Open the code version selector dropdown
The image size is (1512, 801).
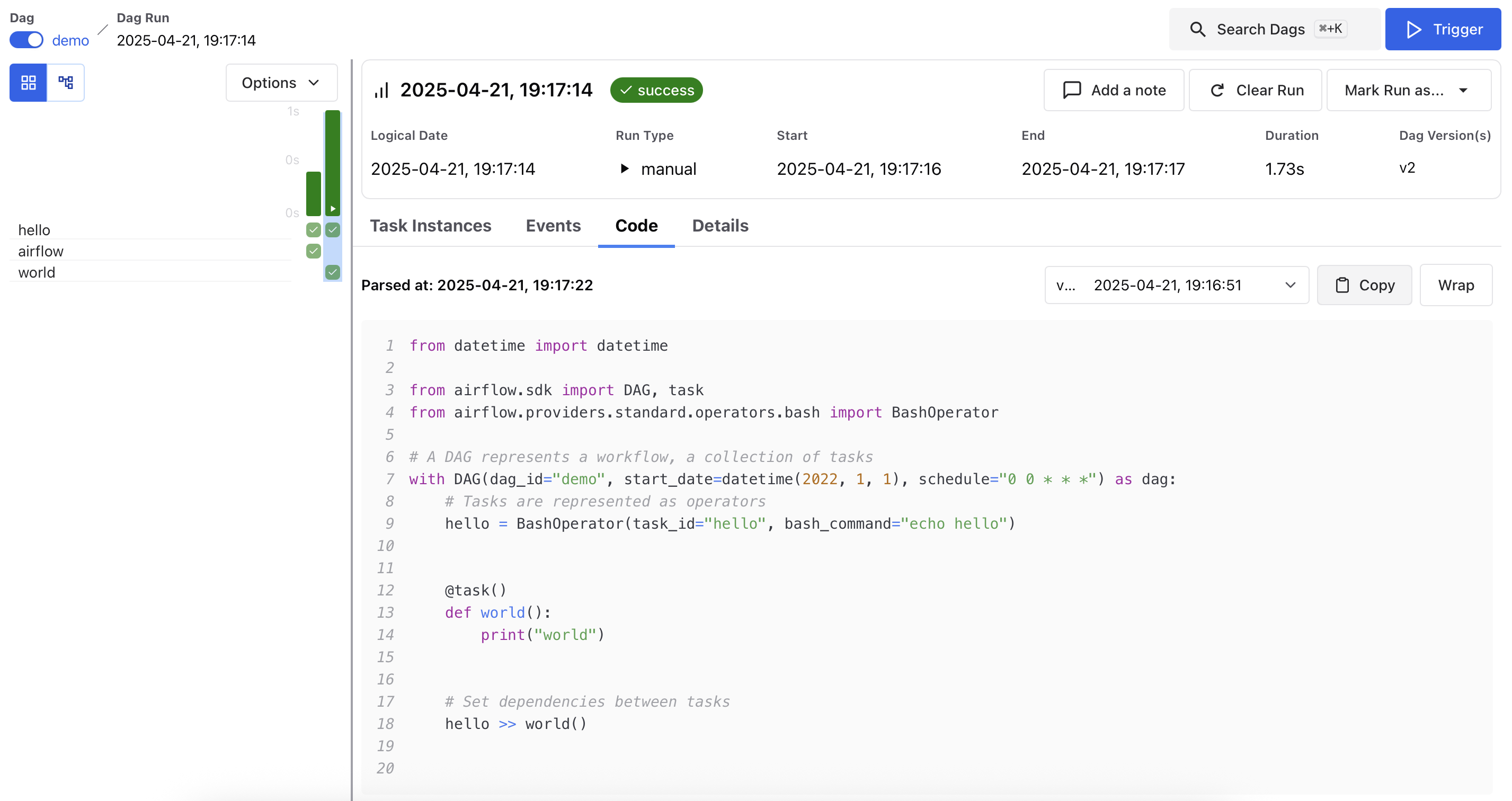pyautogui.click(x=1176, y=285)
